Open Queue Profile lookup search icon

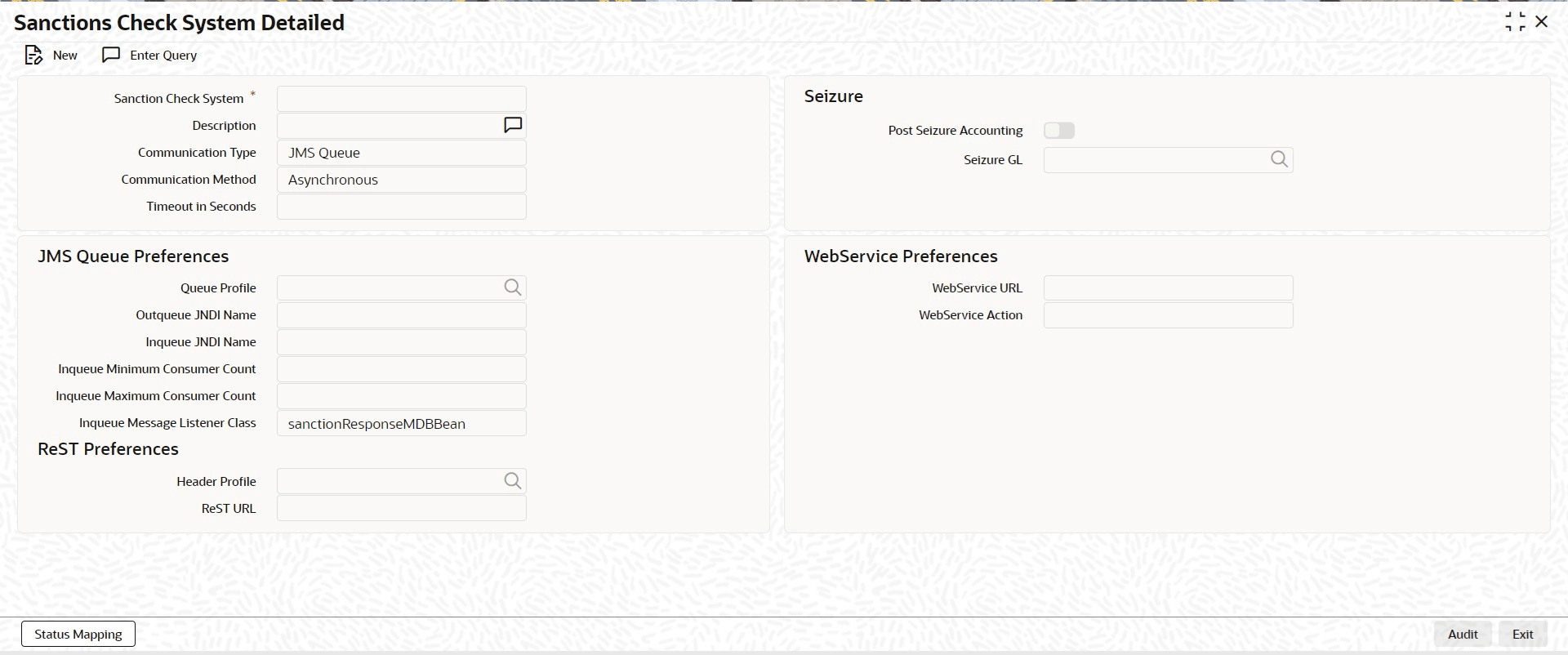pos(513,287)
